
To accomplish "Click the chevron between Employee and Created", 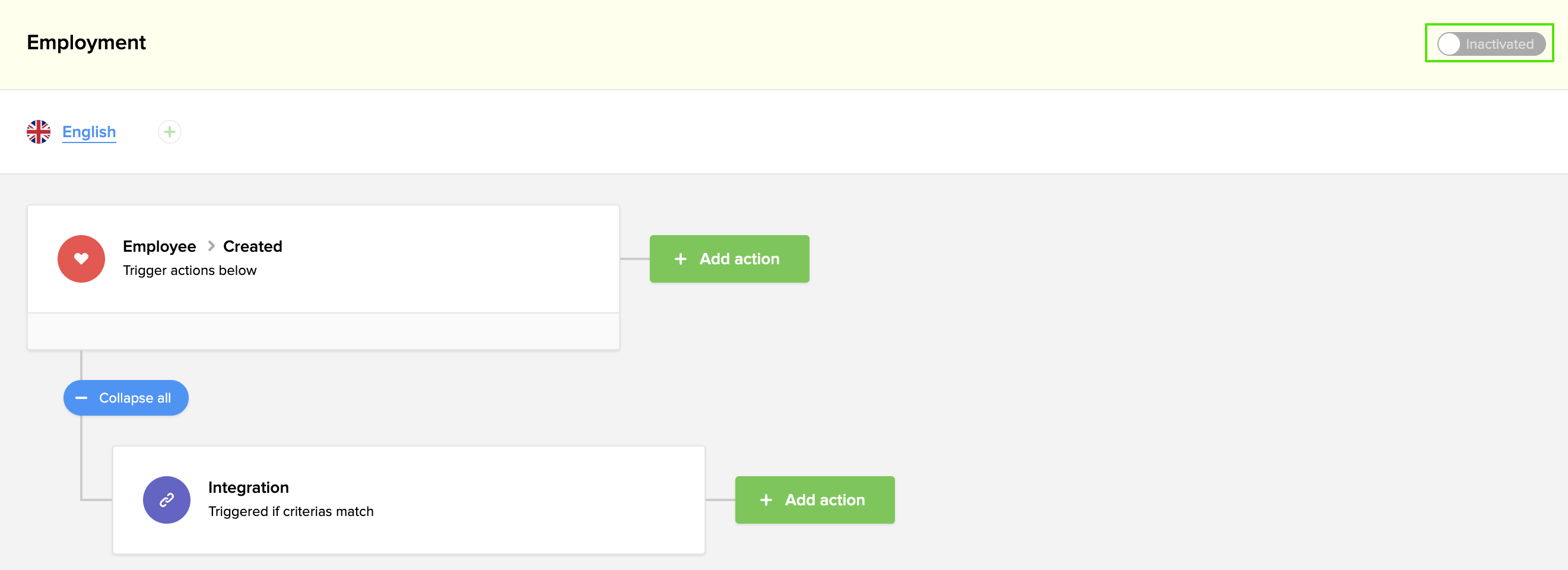I will pos(211,246).
